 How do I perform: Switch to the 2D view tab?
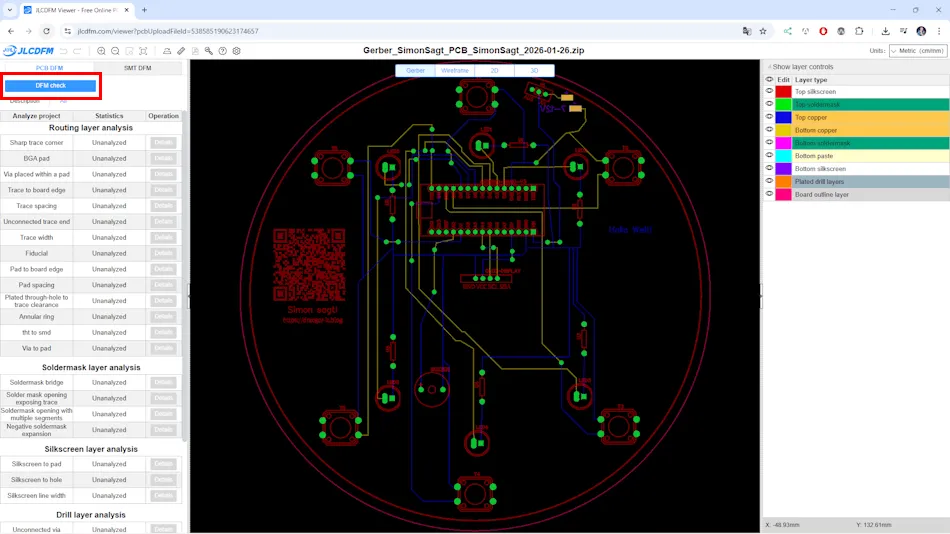click(x=494, y=70)
